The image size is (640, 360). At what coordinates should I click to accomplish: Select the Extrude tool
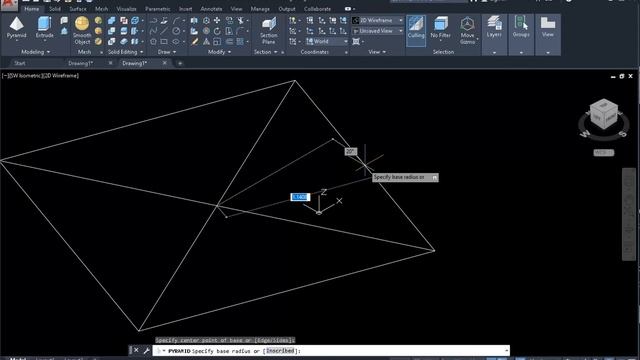coord(44,28)
